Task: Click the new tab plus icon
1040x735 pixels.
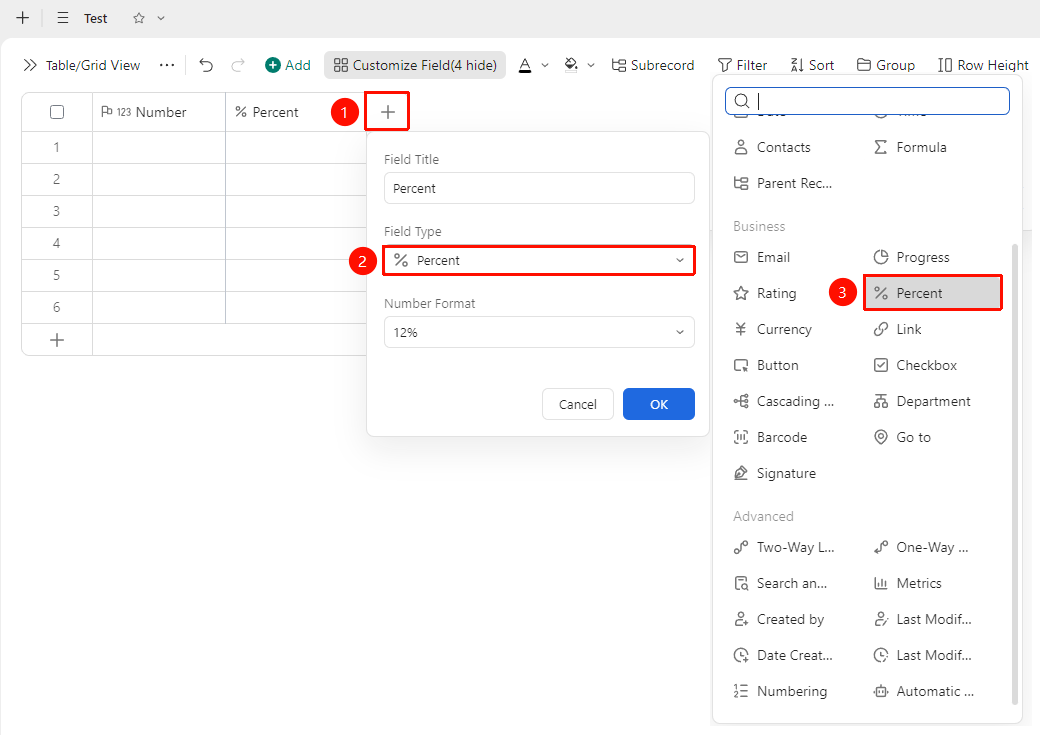Action: click(x=23, y=18)
